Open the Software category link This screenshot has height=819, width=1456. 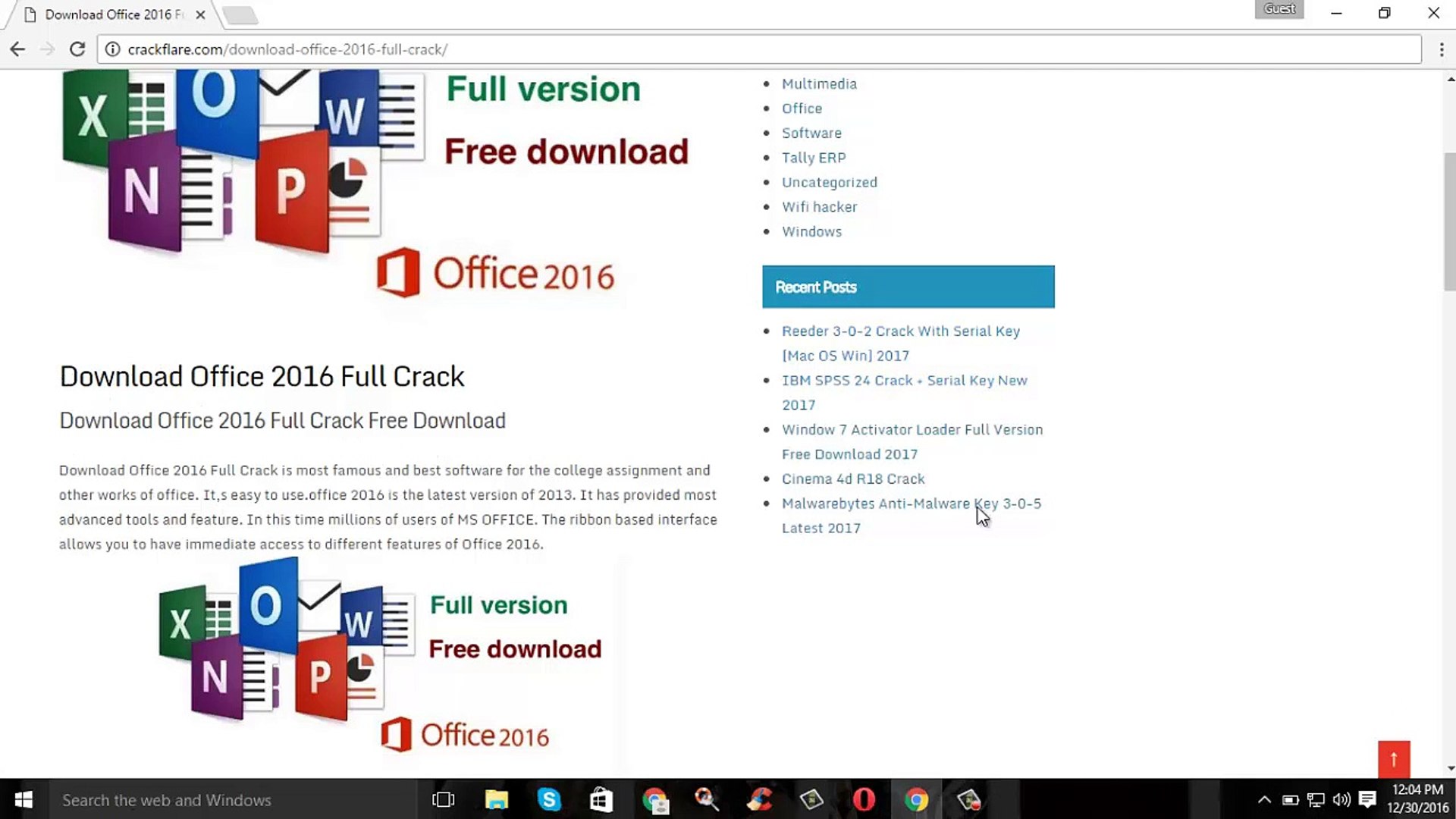coord(811,133)
